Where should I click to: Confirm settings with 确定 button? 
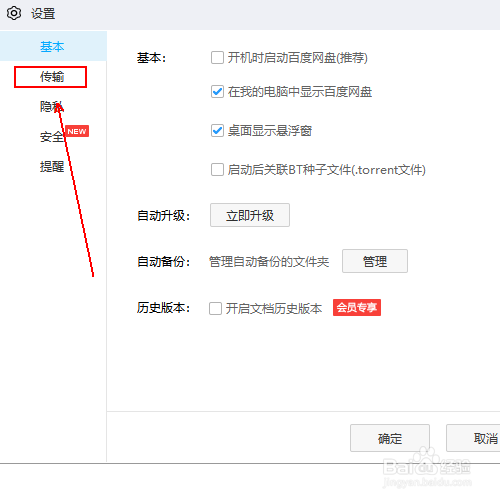[390, 438]
